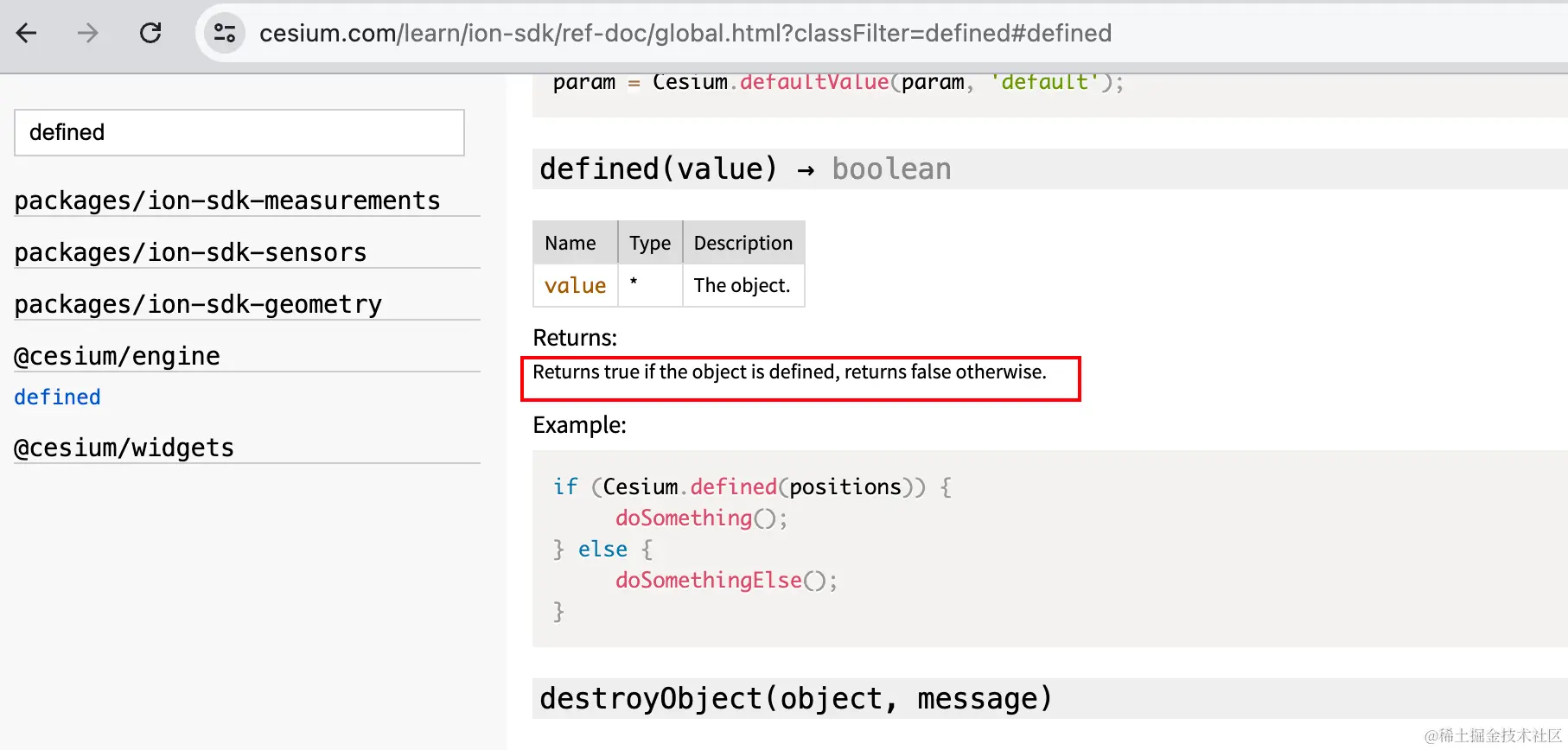This screenshot has width=1568, height=750.
Task: Click the browser forward arrow
Action: (x=87, y=33)
